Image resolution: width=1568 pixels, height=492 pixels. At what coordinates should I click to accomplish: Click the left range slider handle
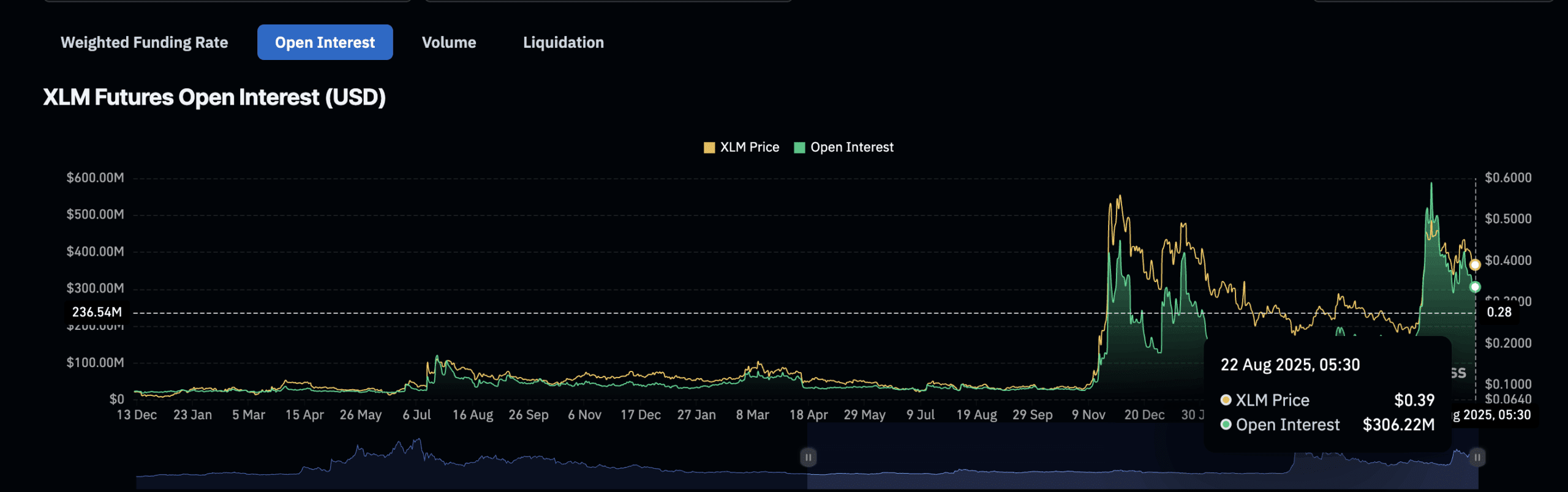(x=808, y=457)
